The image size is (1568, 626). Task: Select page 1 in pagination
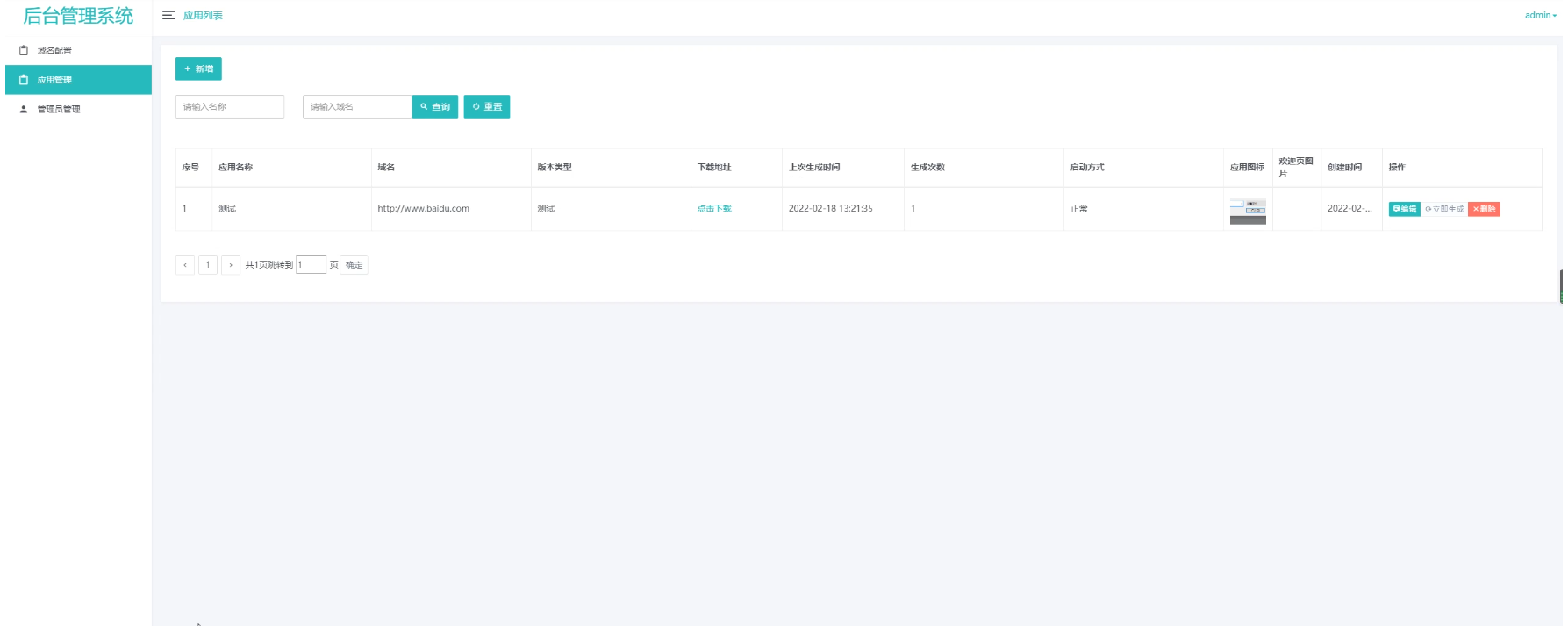click(x=208, y=265)
